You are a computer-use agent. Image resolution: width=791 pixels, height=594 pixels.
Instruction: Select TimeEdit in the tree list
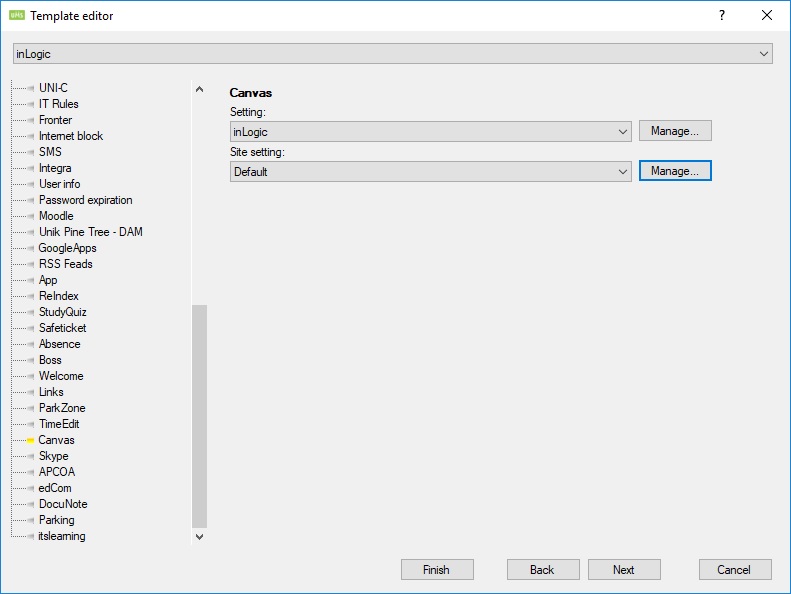click(x=59, y=424)
